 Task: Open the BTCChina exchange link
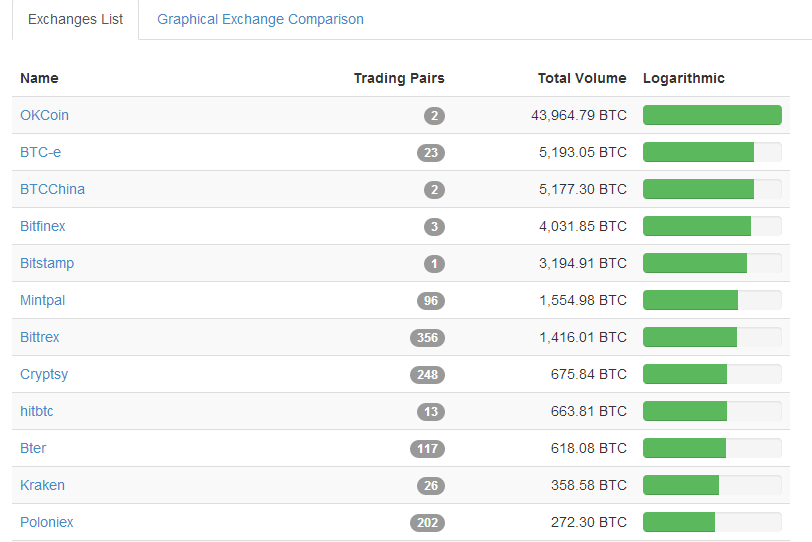point(52,189)
